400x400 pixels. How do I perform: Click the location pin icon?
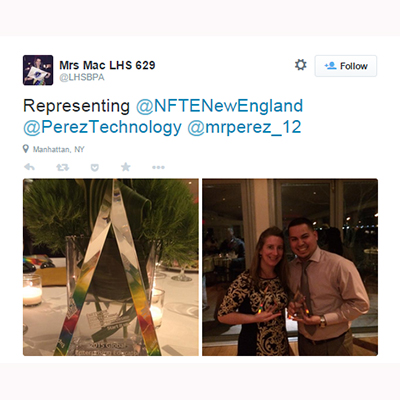point(26,149)
